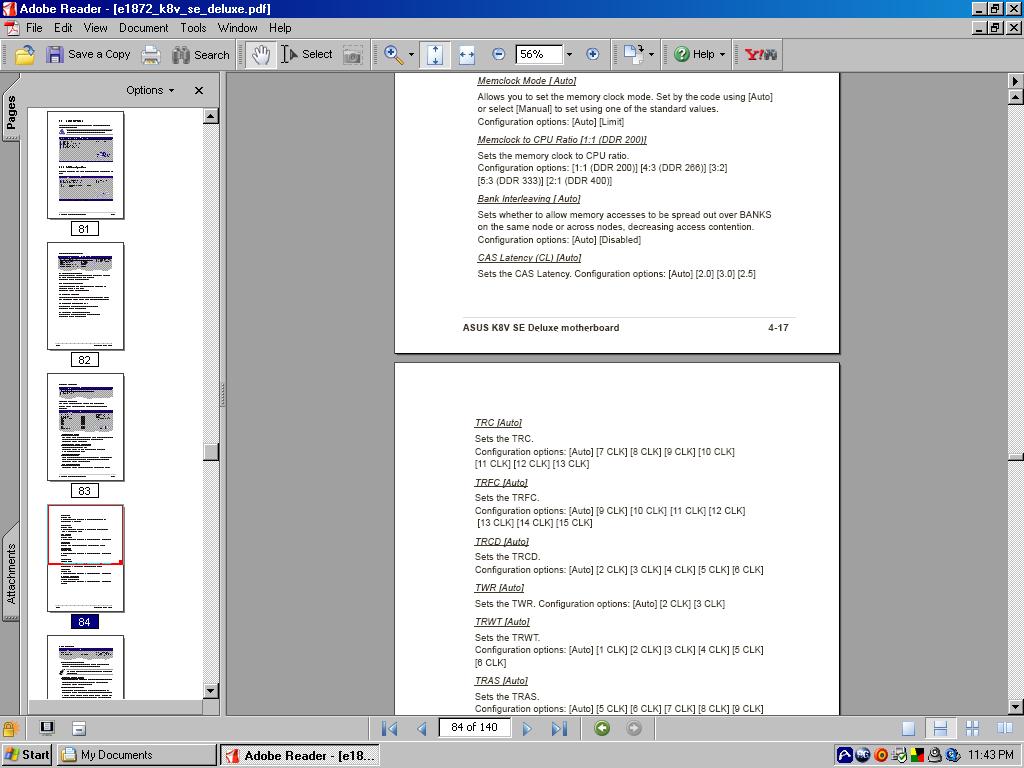
Task: Open the zoom percentage dropdown
Action: [569, 55]
